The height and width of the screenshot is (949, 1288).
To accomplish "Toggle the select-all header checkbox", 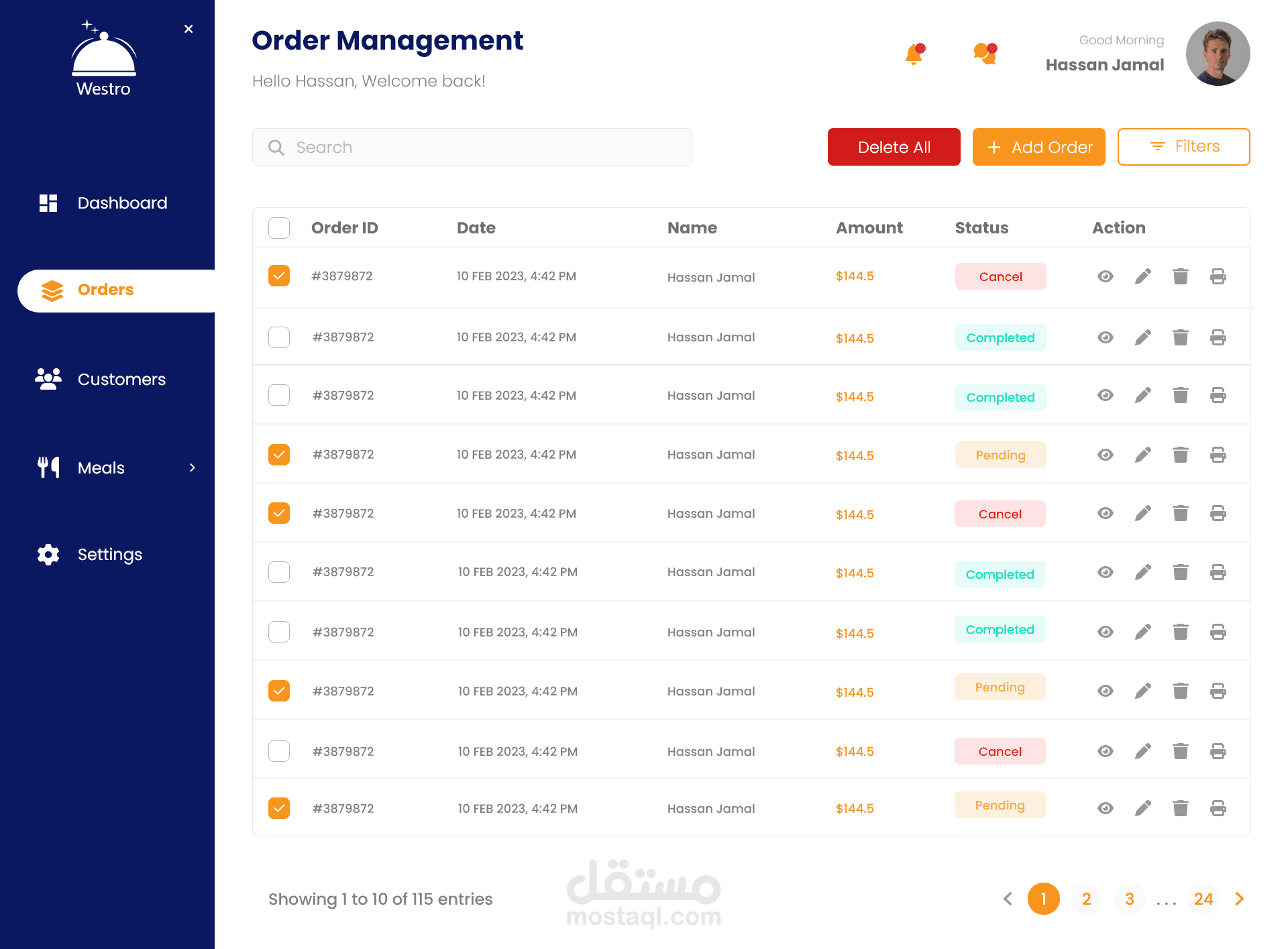I will [279, 228].
